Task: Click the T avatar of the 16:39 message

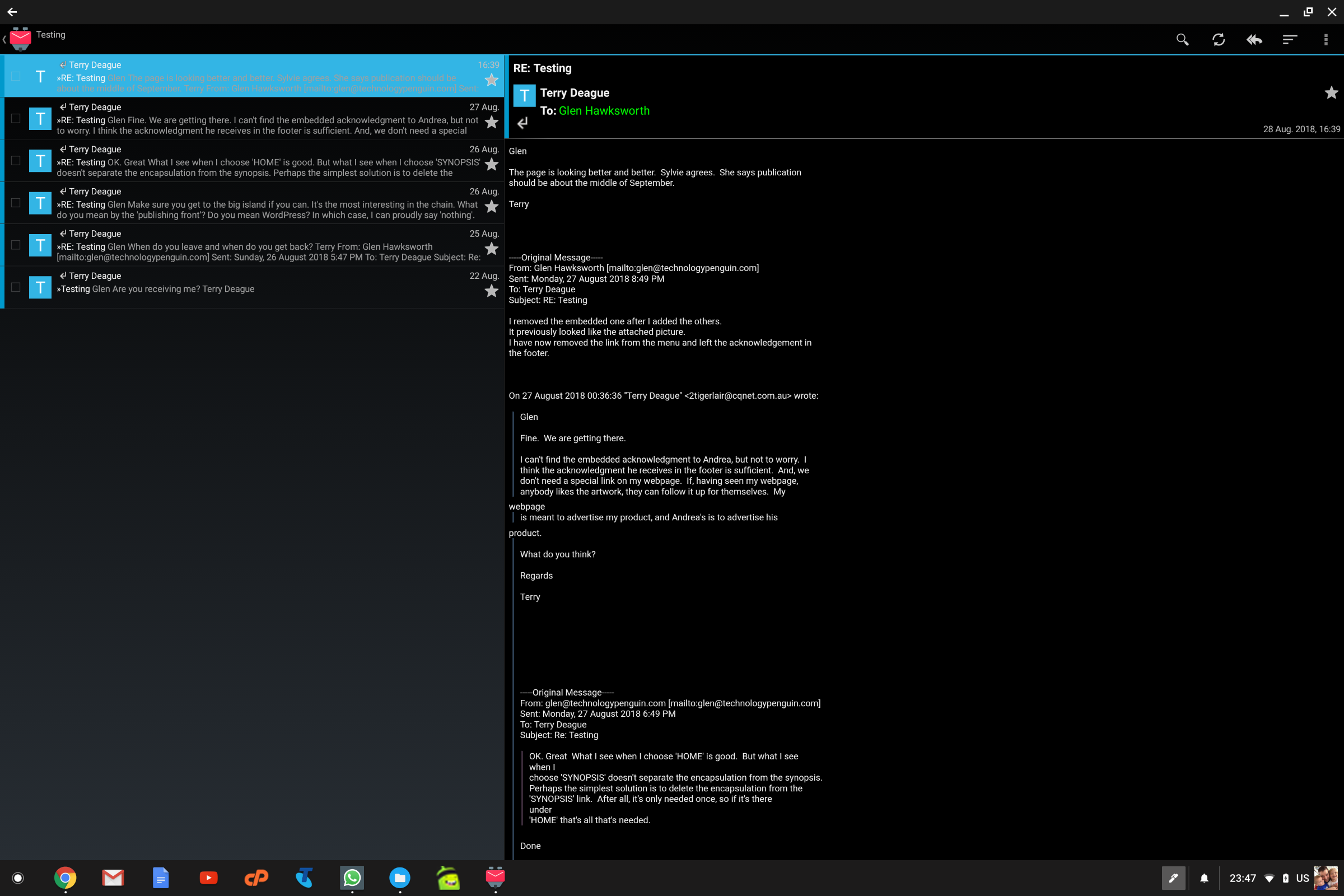Action: (x=40, y=77)
